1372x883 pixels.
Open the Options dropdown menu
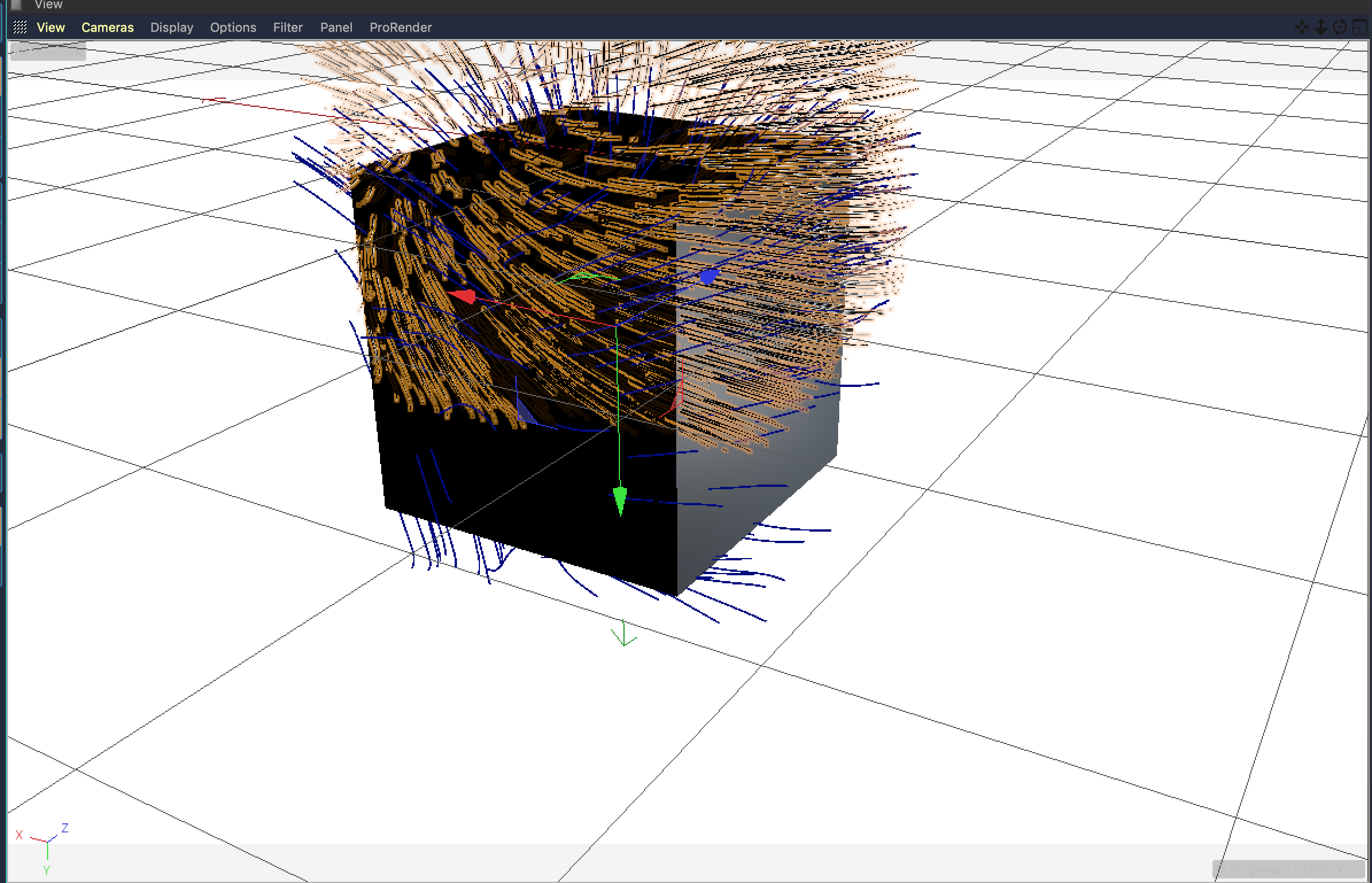pyautogui.click(x=233, y=27)
